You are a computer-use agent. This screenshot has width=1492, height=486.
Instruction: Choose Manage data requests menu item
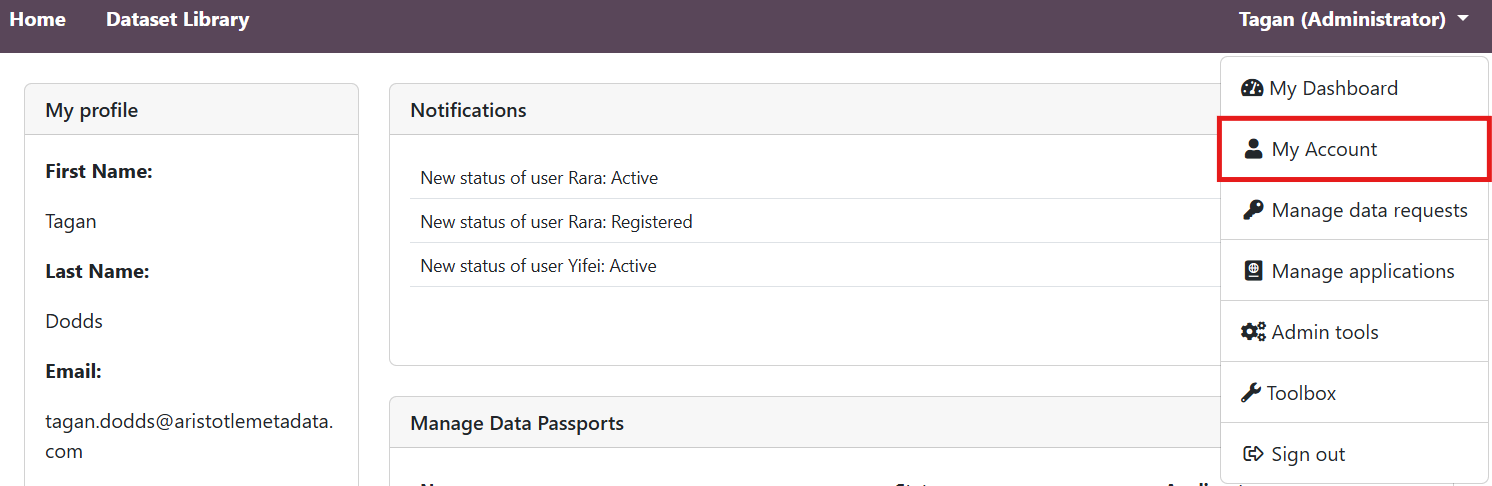click(x=1369, y=210)
